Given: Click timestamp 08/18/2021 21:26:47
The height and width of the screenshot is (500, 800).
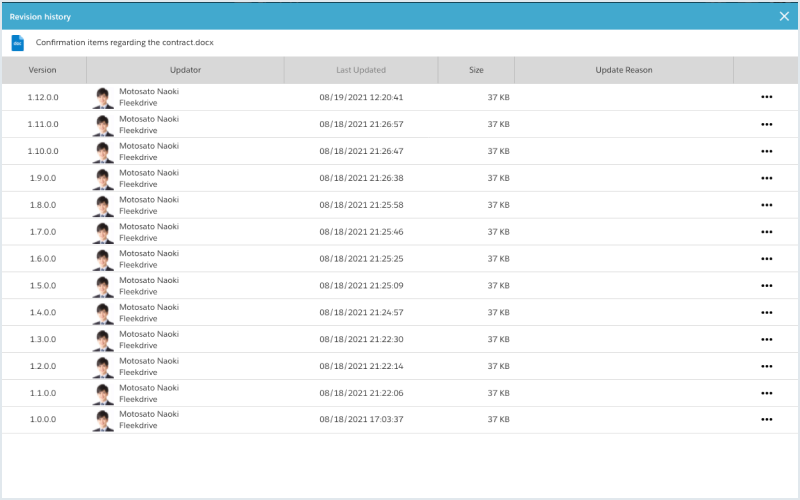Looking at the screenshot, I should click(x=361, y=151).
